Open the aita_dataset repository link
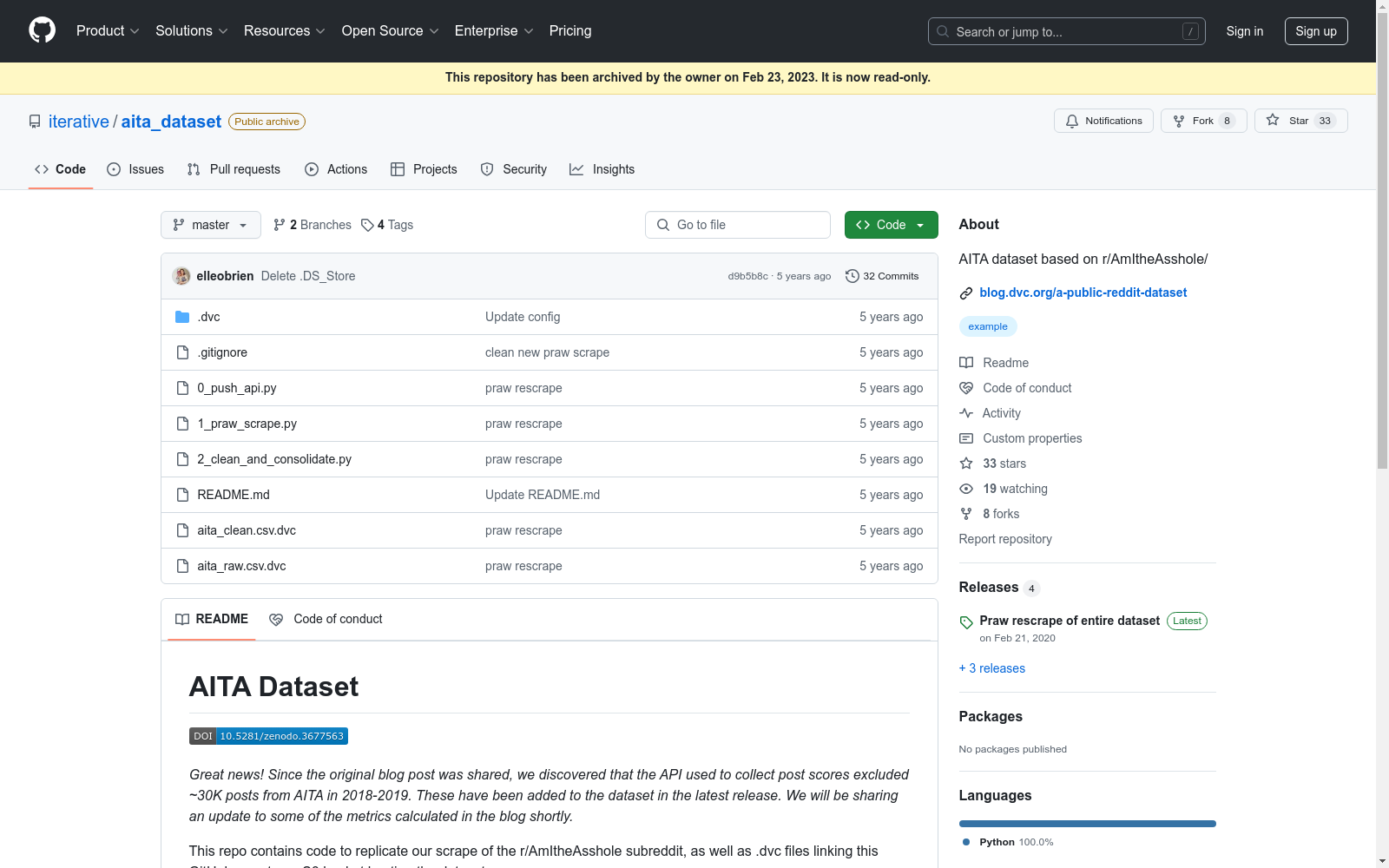This screenshot has height=868, width=1389. click(x=171, y=122)
